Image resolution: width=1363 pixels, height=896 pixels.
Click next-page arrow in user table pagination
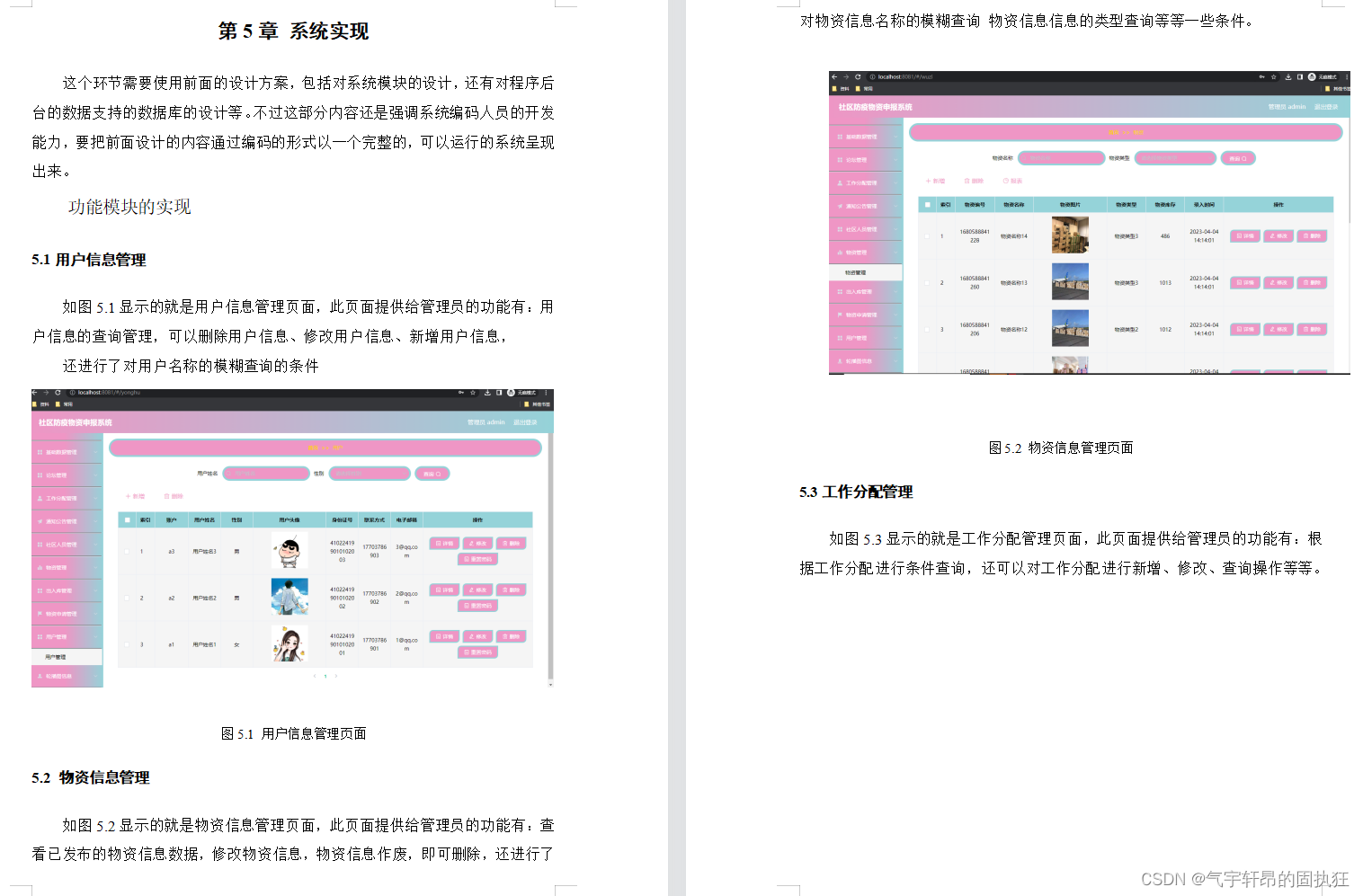336,676
